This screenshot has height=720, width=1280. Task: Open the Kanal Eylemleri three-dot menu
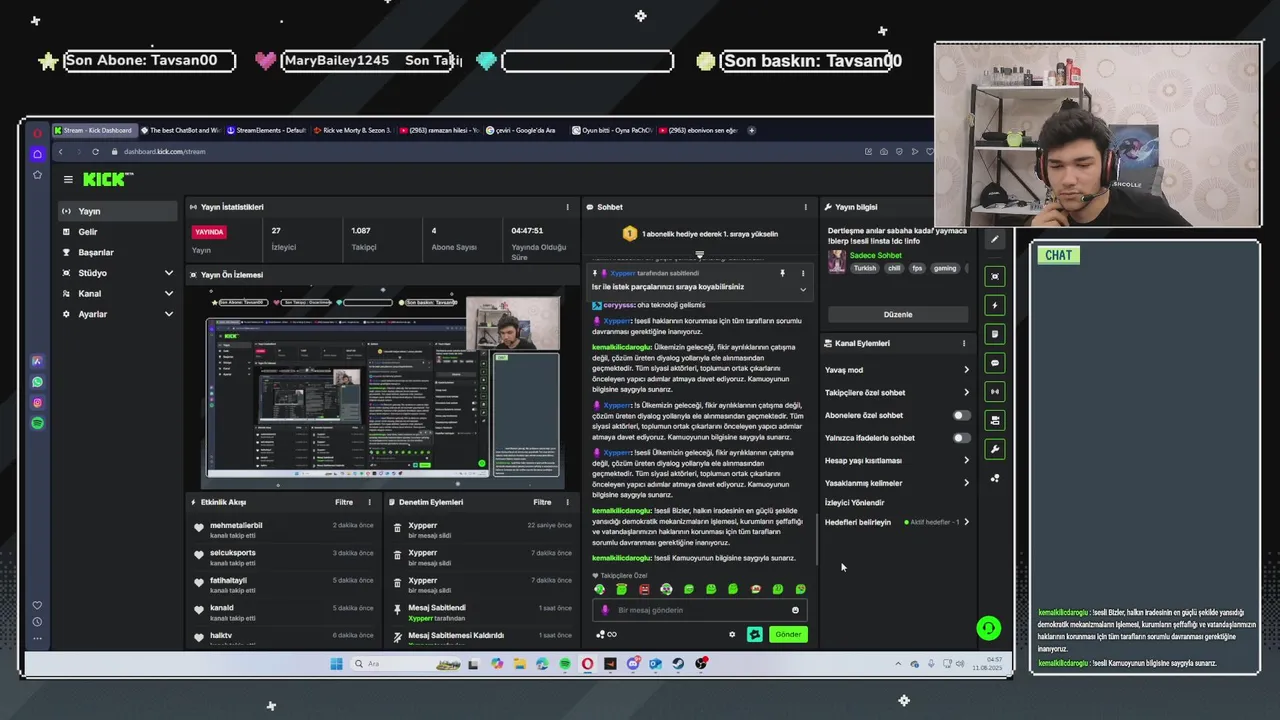click(x=964, y=343)
